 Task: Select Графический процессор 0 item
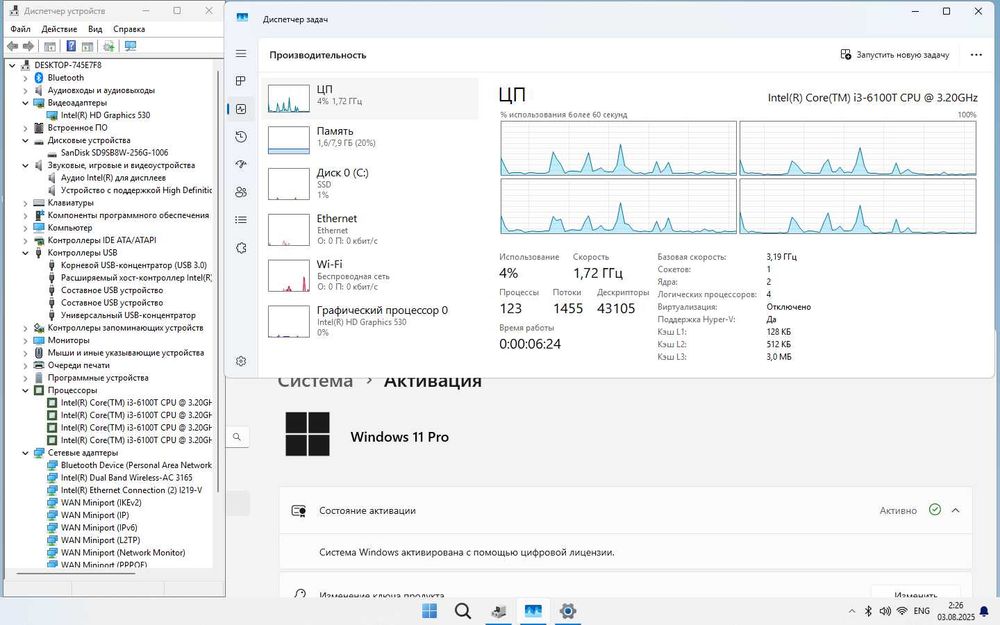(x=370, y=321)
